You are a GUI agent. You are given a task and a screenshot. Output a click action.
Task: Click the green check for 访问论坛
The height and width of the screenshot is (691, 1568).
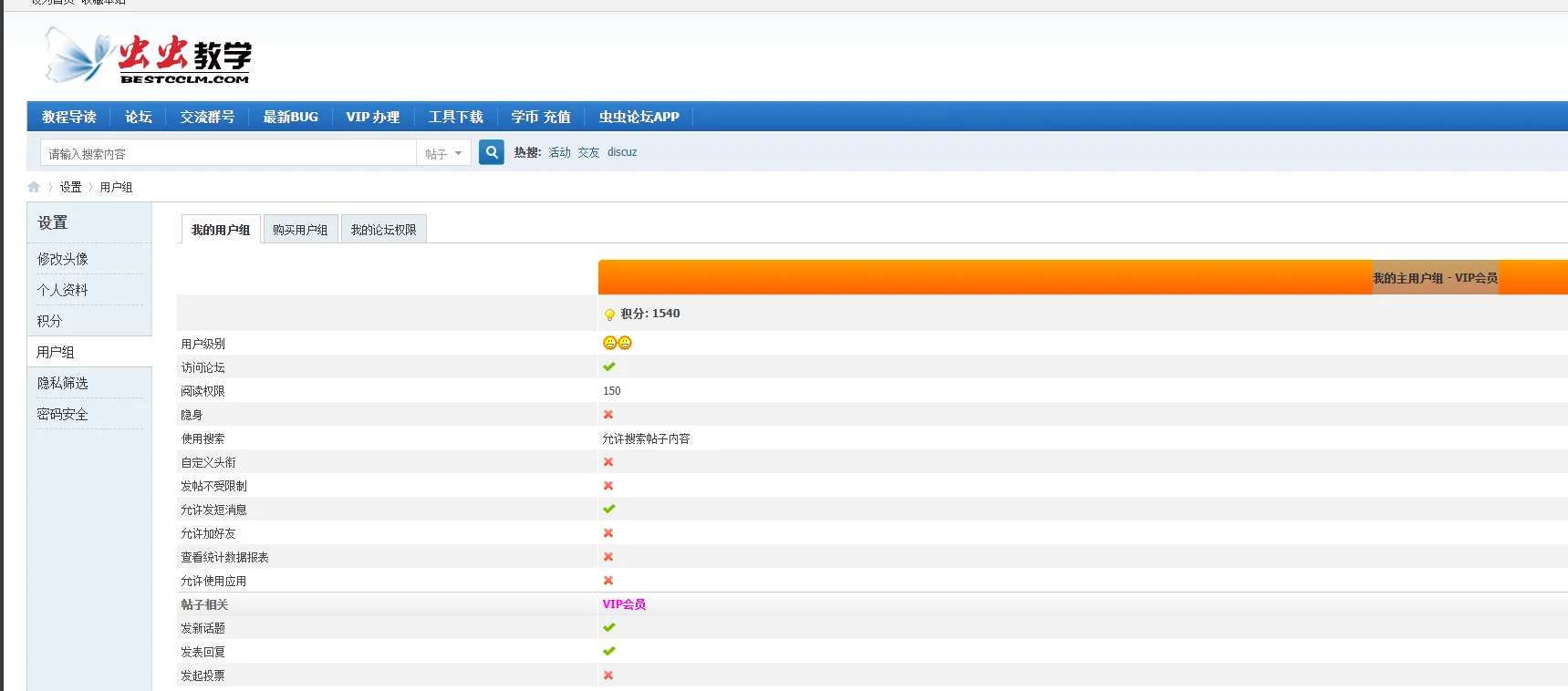coord(609,366)
